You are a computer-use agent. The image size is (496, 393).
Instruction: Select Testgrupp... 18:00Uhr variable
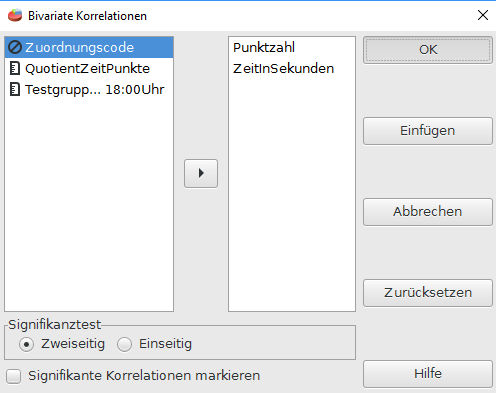pos(89,89)
